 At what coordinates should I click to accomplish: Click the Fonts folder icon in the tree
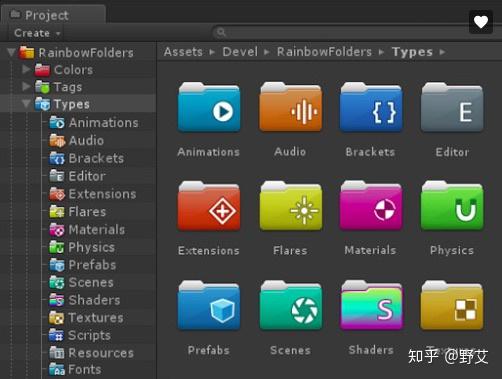[57, 369]
